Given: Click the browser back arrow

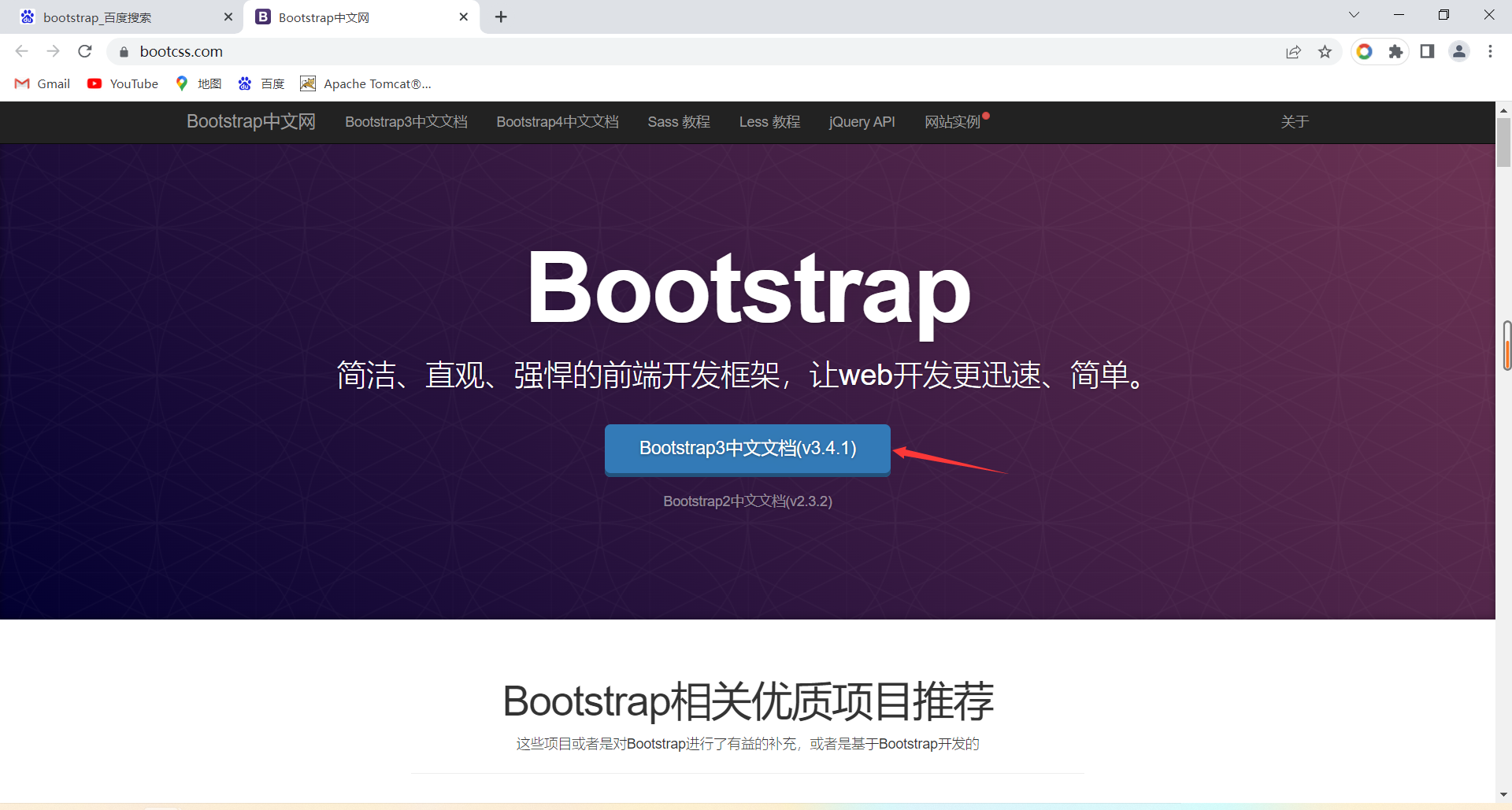Looking at the screenshot, I should click(x=21, y=51).
